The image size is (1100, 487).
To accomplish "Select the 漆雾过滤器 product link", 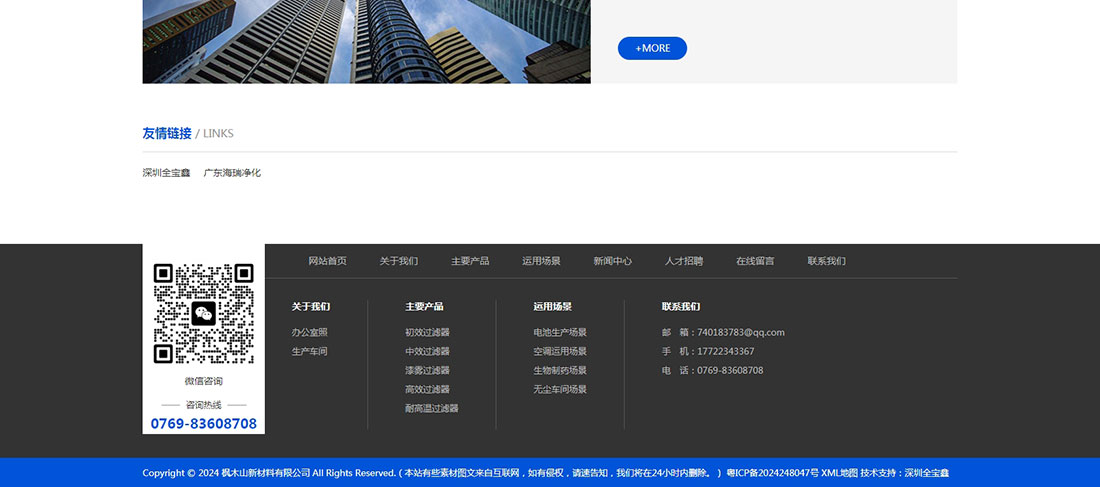I will (427, 370).
